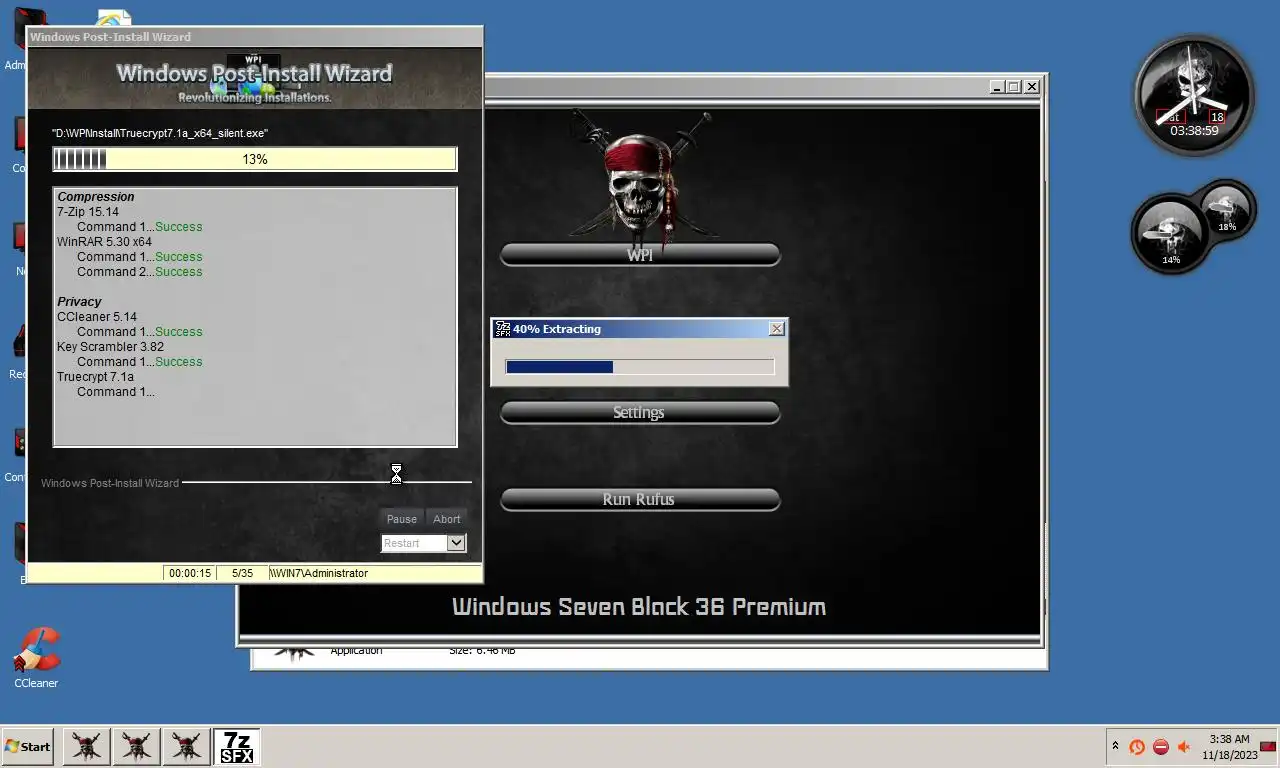Open the muted volume speaker tray icon
This screenshot has width=1280, height=768.
tap(1185, 747)
